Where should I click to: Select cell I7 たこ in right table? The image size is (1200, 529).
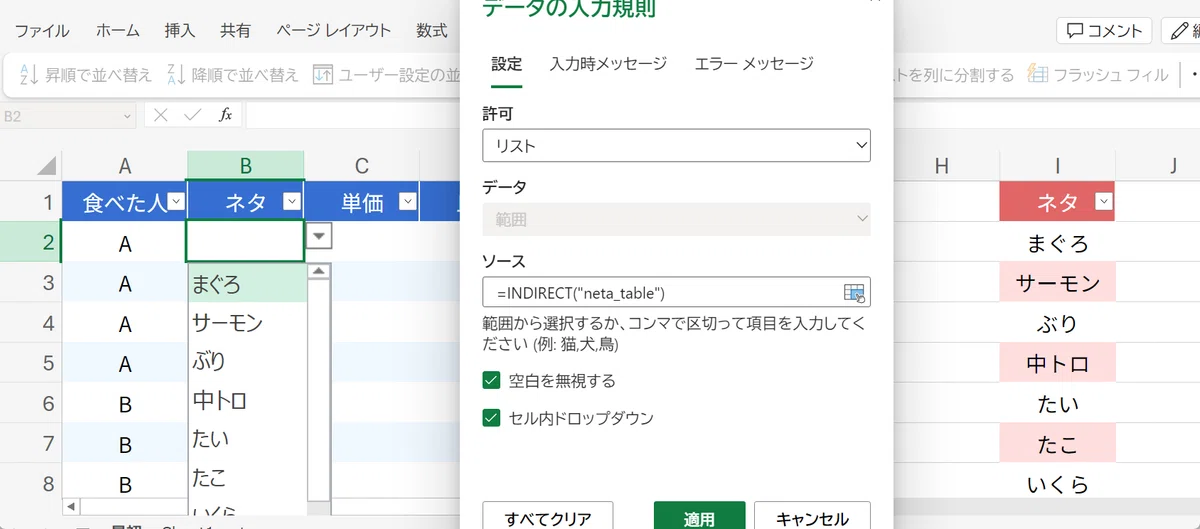pos(1057,445)
